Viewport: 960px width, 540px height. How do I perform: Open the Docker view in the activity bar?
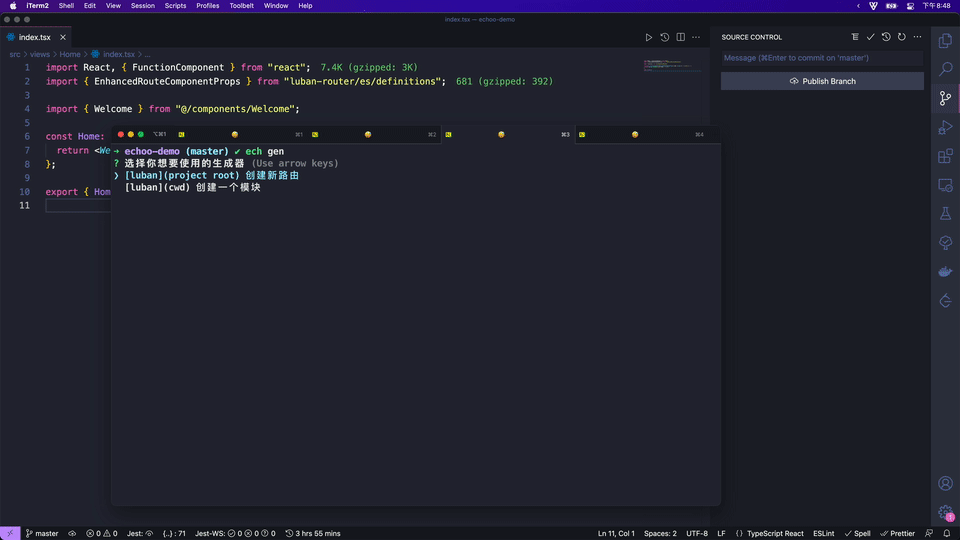(x=945, y=272)
